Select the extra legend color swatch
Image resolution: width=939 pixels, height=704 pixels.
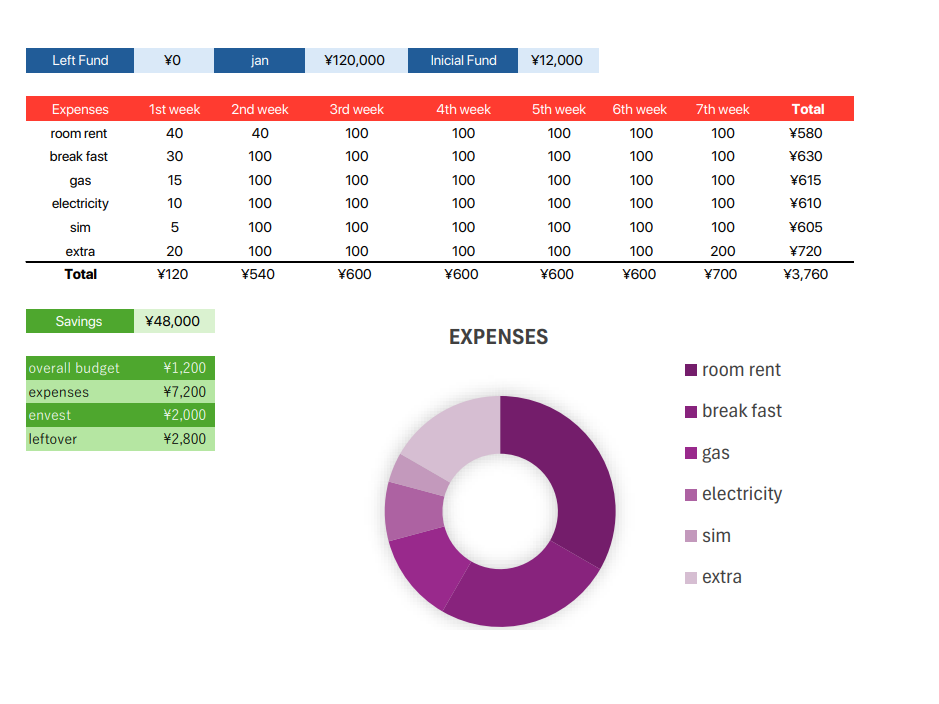click(x=691, y=578)
